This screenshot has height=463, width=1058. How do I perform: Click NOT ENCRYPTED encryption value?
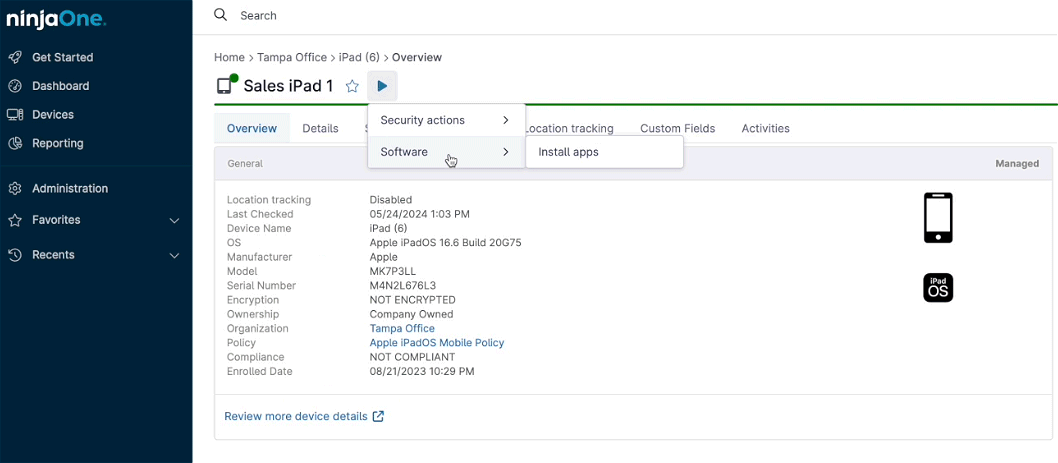click(x=412, y=300)
